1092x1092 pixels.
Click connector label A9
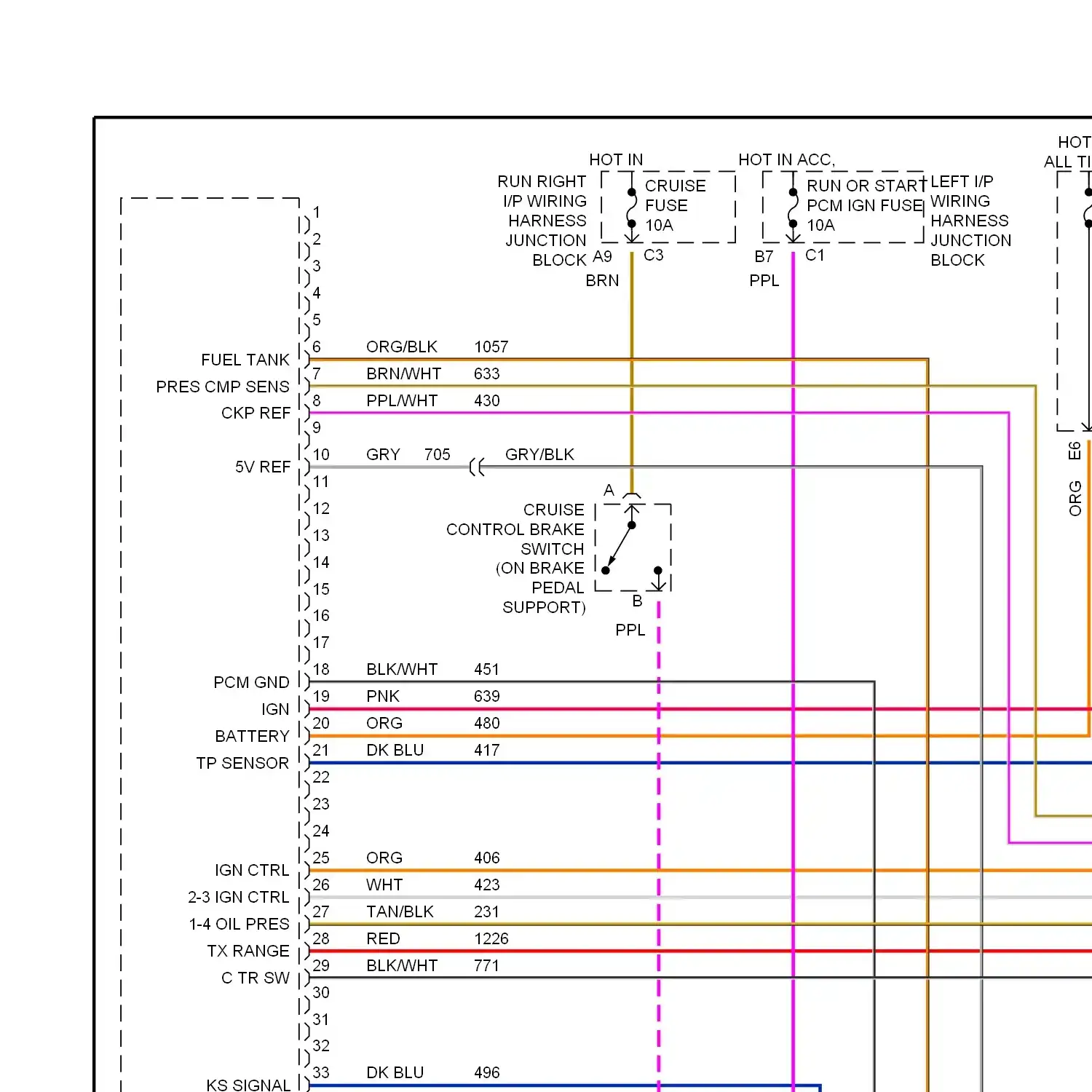coord(602,256)
